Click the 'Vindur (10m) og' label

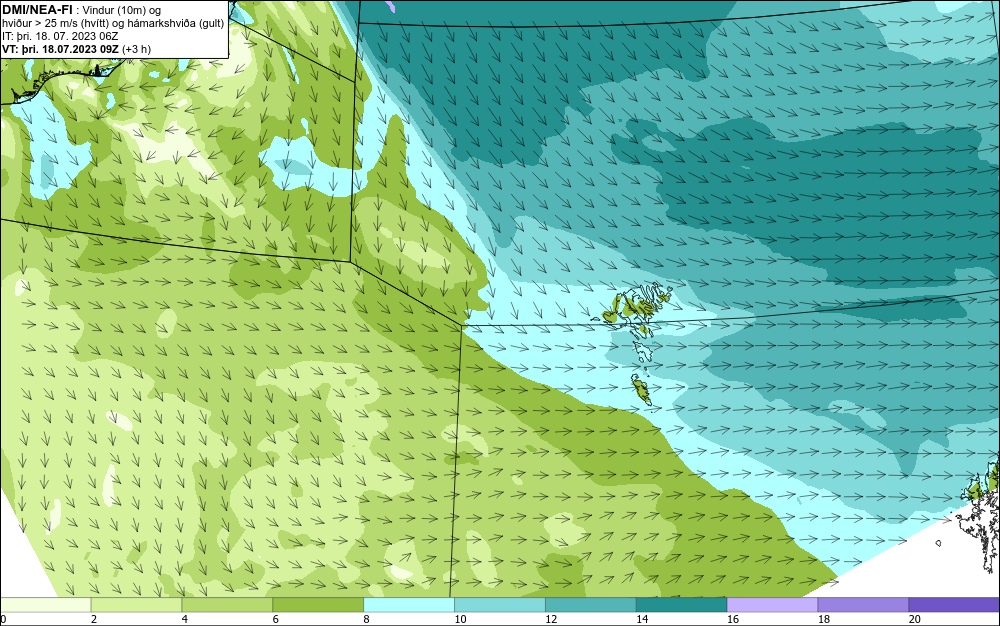(122, 10)
